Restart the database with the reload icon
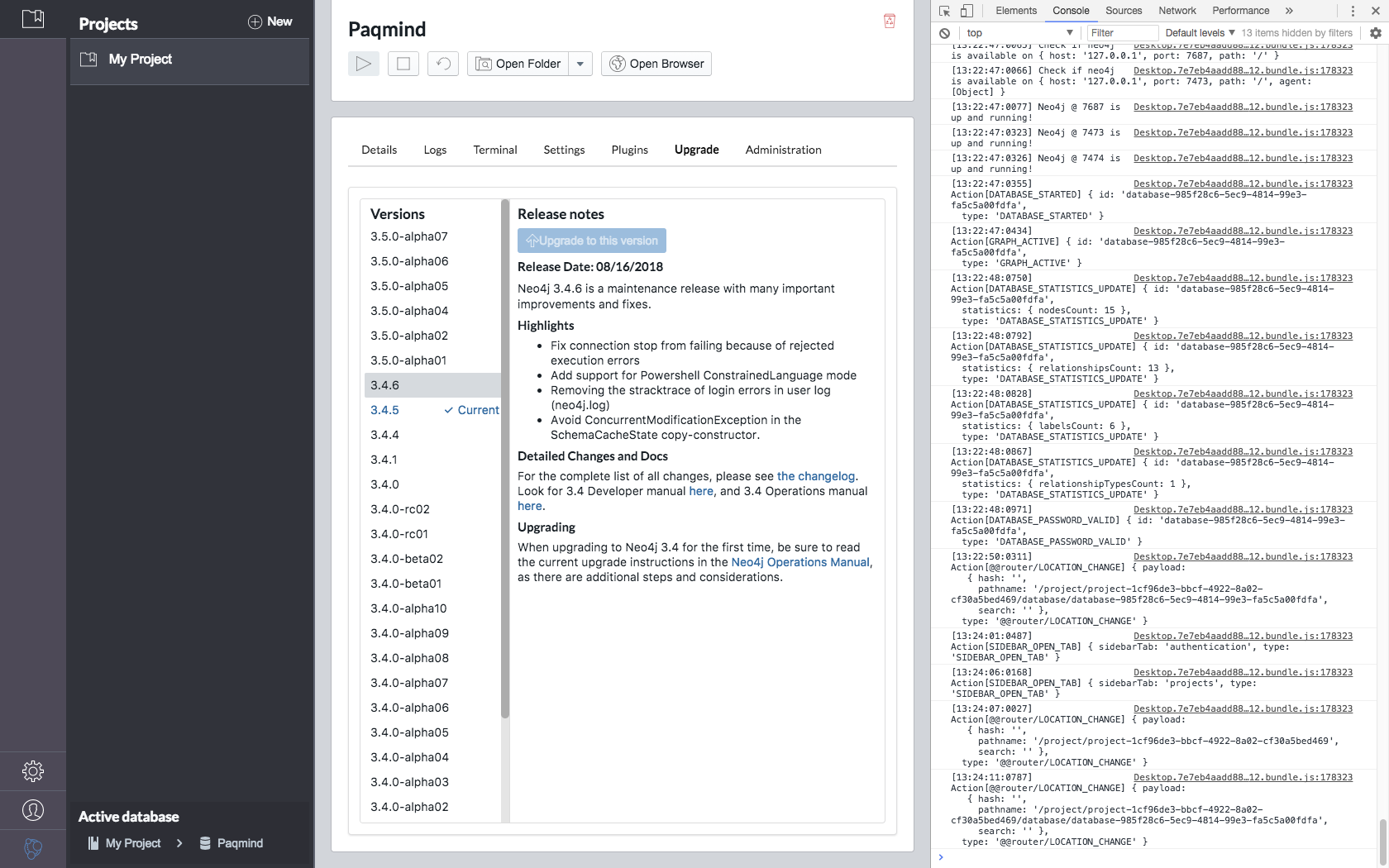1389x868 pixels. click(443, 64)
